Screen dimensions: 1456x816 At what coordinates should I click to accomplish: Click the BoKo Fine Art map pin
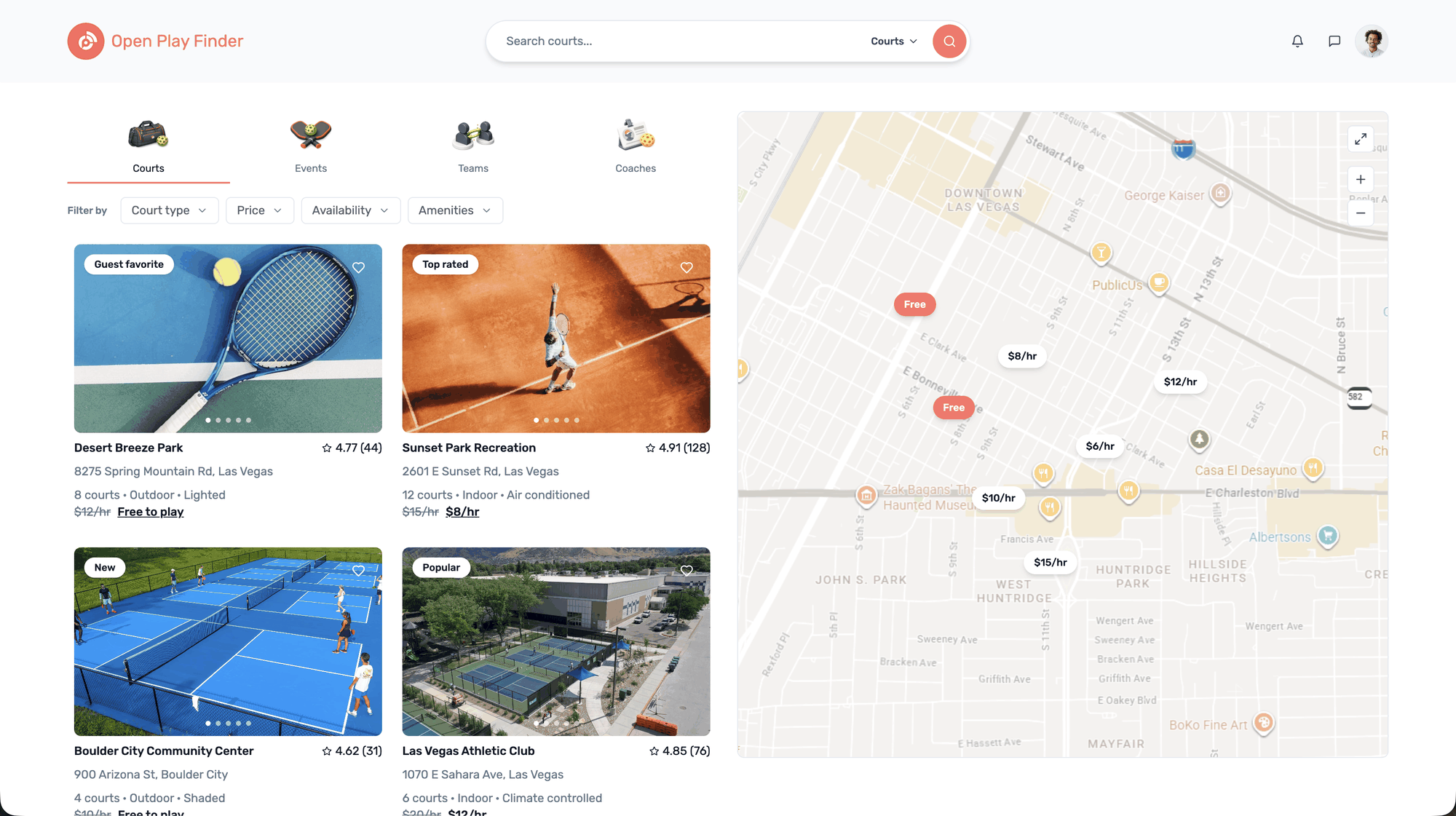(1264, 724)
